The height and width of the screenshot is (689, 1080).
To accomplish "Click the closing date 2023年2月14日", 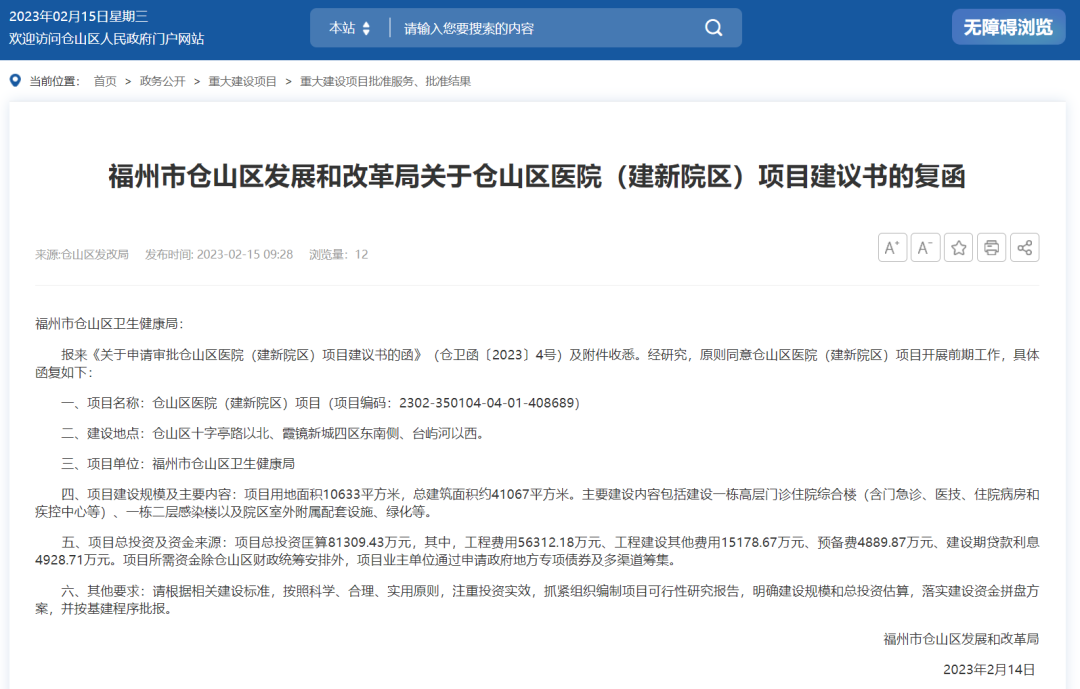I will tap(989, 670).
